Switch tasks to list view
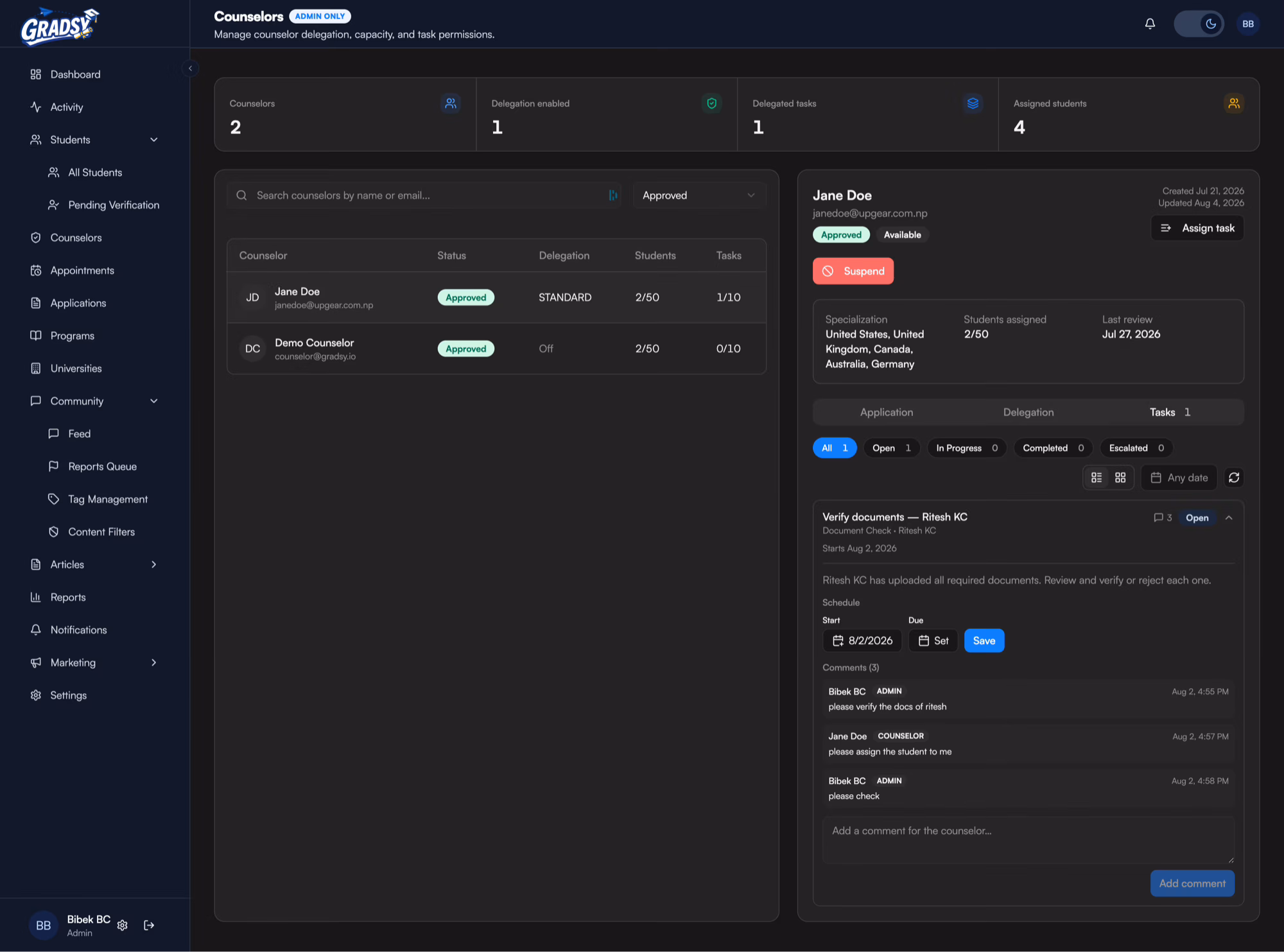This screenshot has height=952, width=1284. pos(1097,477)
